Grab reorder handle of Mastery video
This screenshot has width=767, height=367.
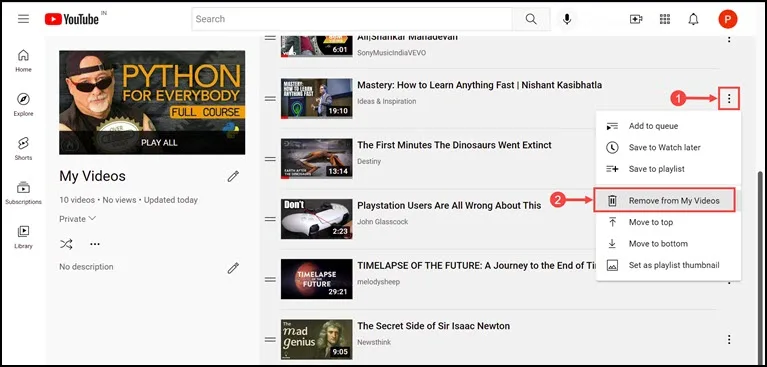(x=271, y=99)
